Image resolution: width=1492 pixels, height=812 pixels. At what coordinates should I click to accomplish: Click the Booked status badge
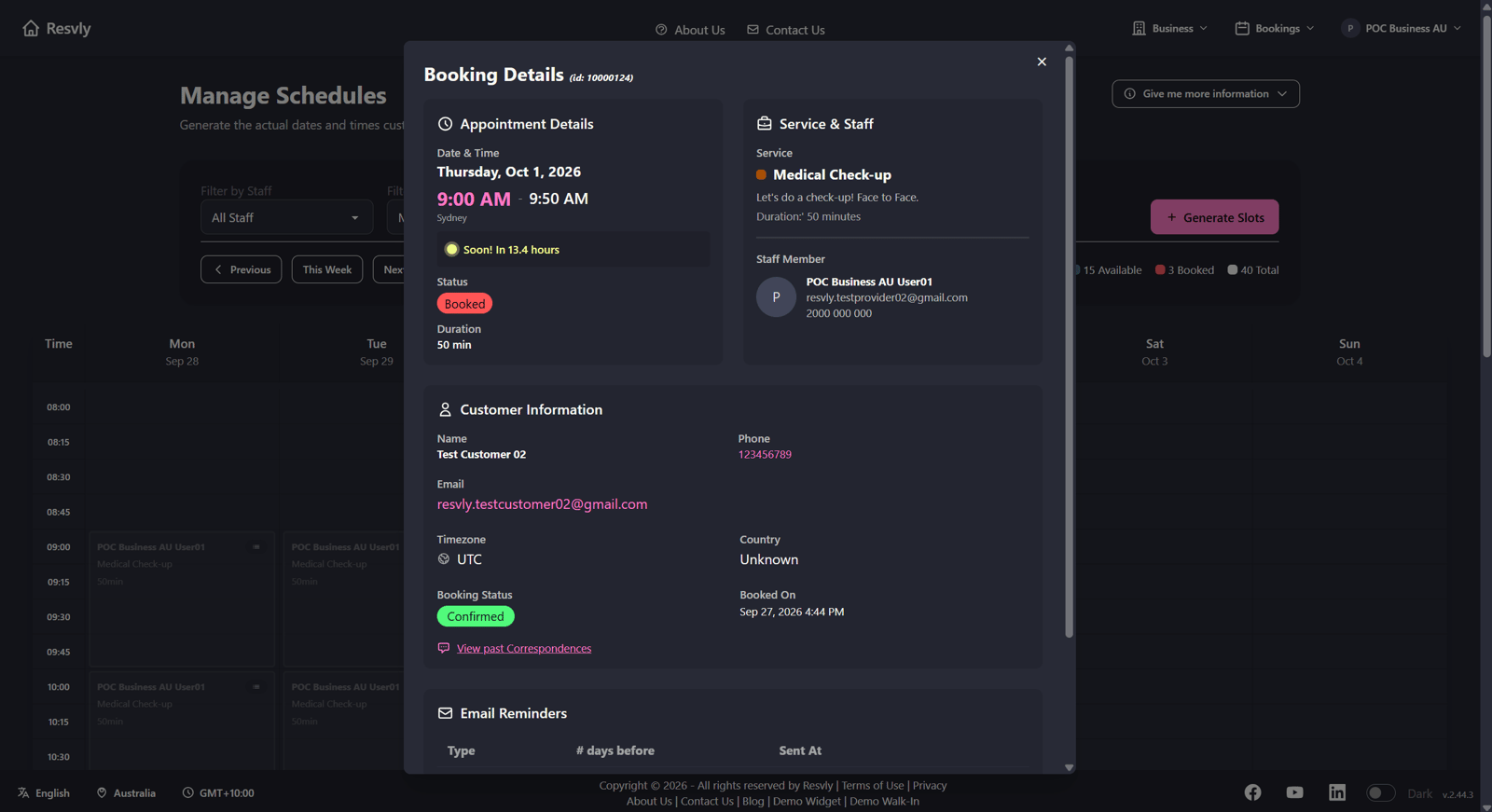[464, 304]
